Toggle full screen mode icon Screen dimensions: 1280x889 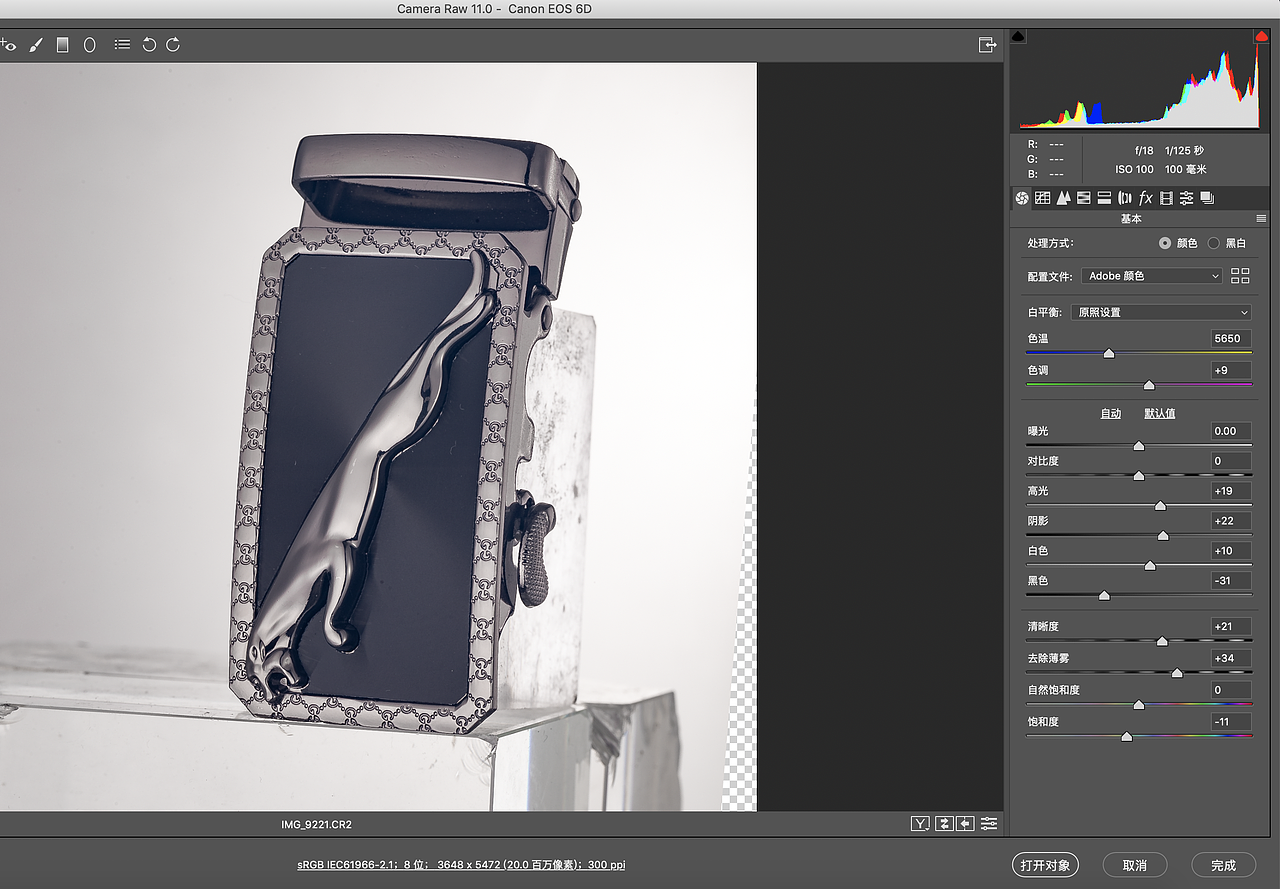(x=988, y=45)
